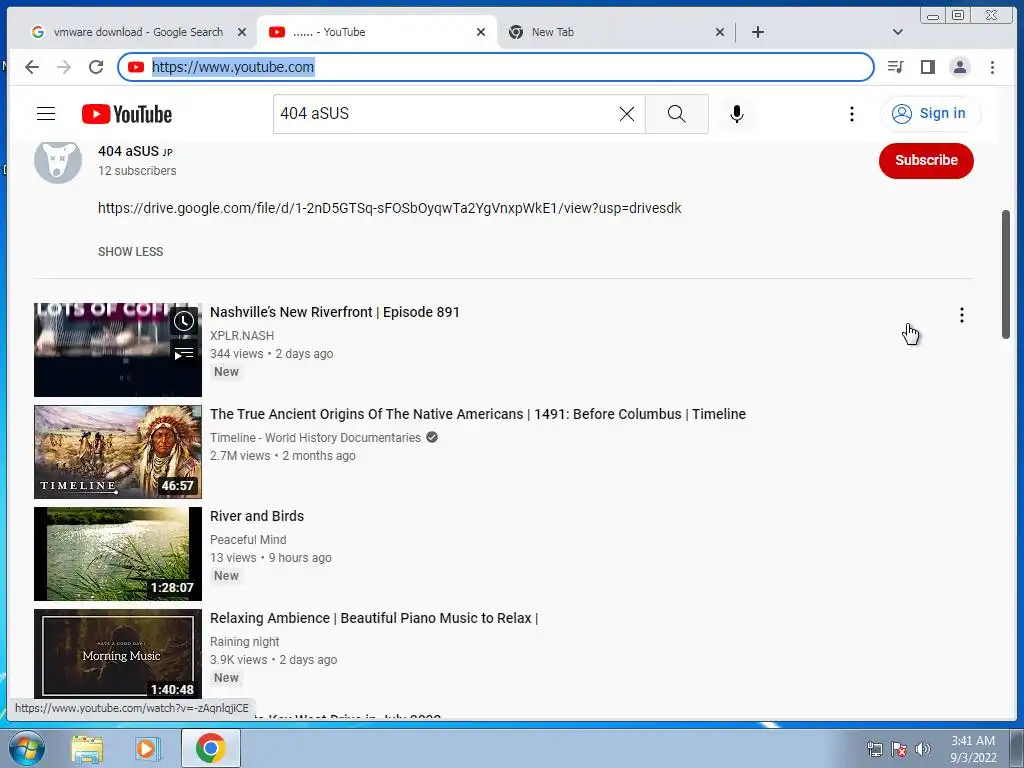This screenshot has width=1024, height=768.
Task: Click the Google Drive link in description
Action: (x=389, y=208)
